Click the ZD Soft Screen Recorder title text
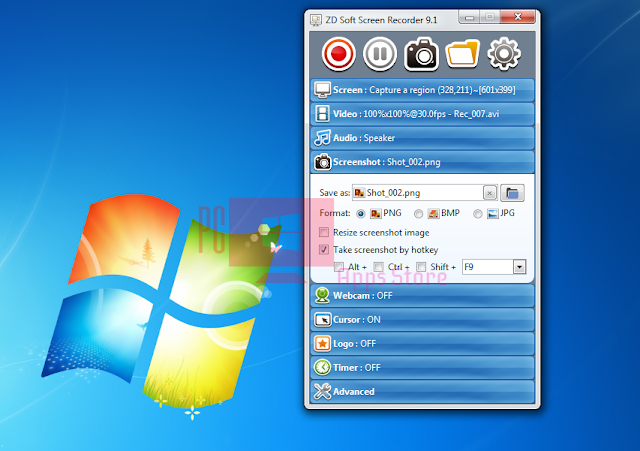640x451 pixels. click(x=381, y=20)
